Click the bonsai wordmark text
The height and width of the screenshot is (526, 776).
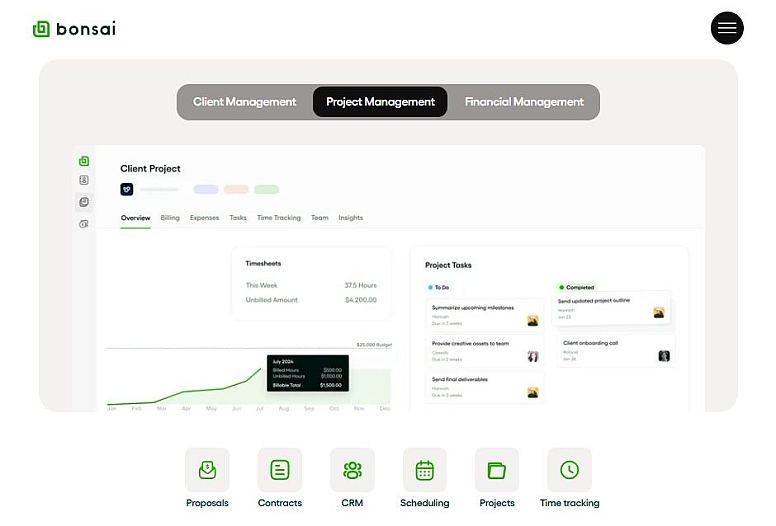(86, 29)
